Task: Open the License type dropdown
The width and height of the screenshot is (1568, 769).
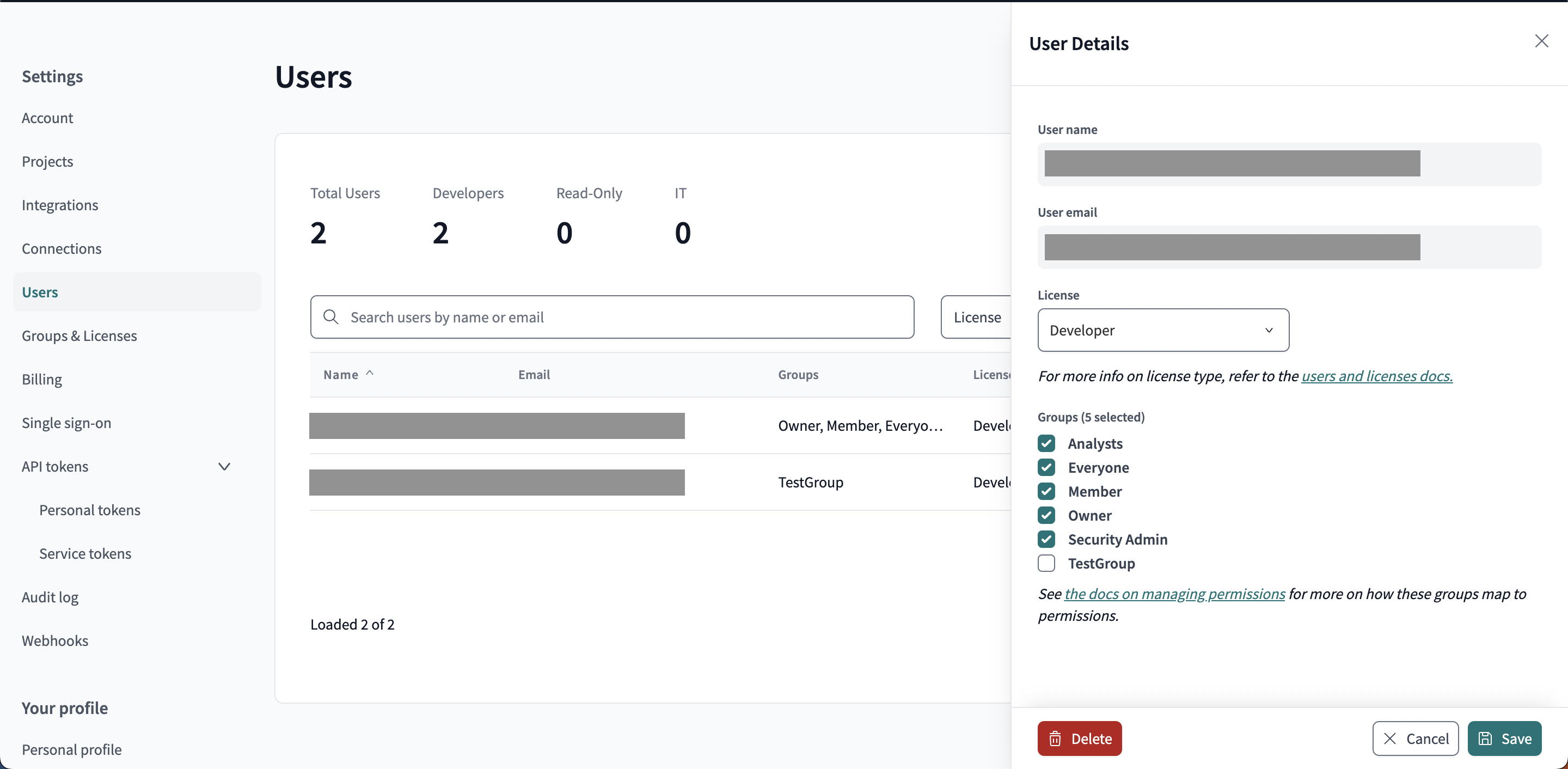Action: (x=1163, y=329)
